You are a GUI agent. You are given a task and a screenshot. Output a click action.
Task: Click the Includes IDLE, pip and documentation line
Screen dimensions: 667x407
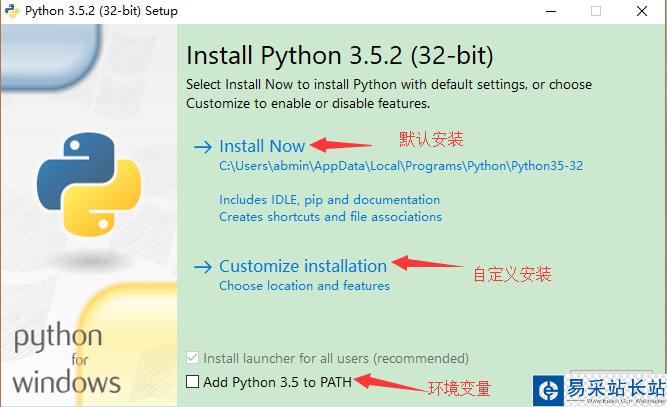[329, 200]
